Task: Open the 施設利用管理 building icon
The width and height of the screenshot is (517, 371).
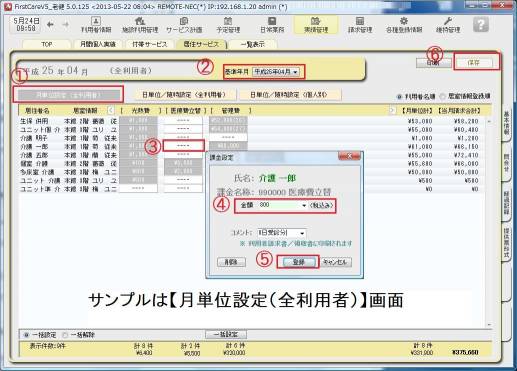Action: tap(140, 21)
